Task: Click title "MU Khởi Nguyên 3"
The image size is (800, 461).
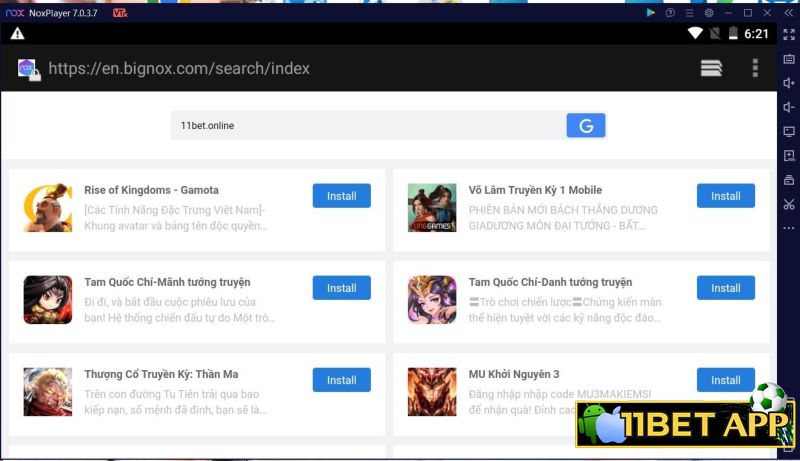Action: point(514,374)
